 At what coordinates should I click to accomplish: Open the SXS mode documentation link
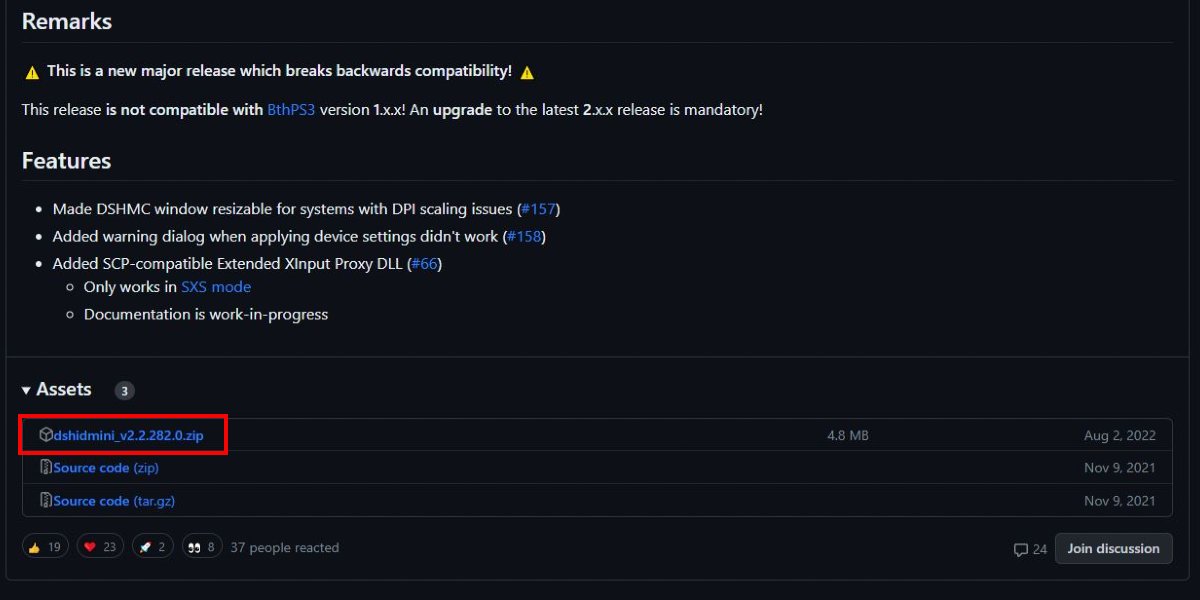click(x=216, y=286)
